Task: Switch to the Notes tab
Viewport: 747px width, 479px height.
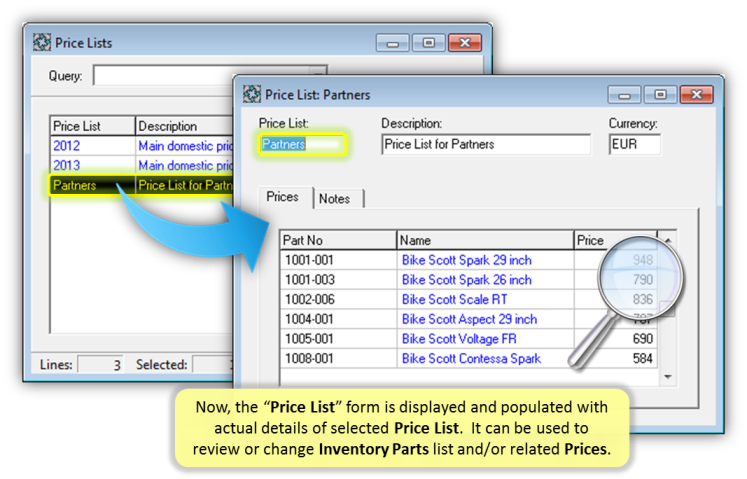Action: click(334, 198)
